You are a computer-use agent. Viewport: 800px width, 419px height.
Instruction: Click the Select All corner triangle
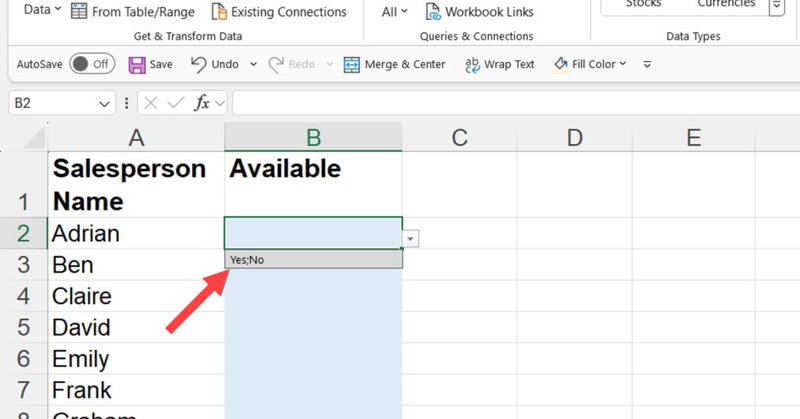click(34, 138)
